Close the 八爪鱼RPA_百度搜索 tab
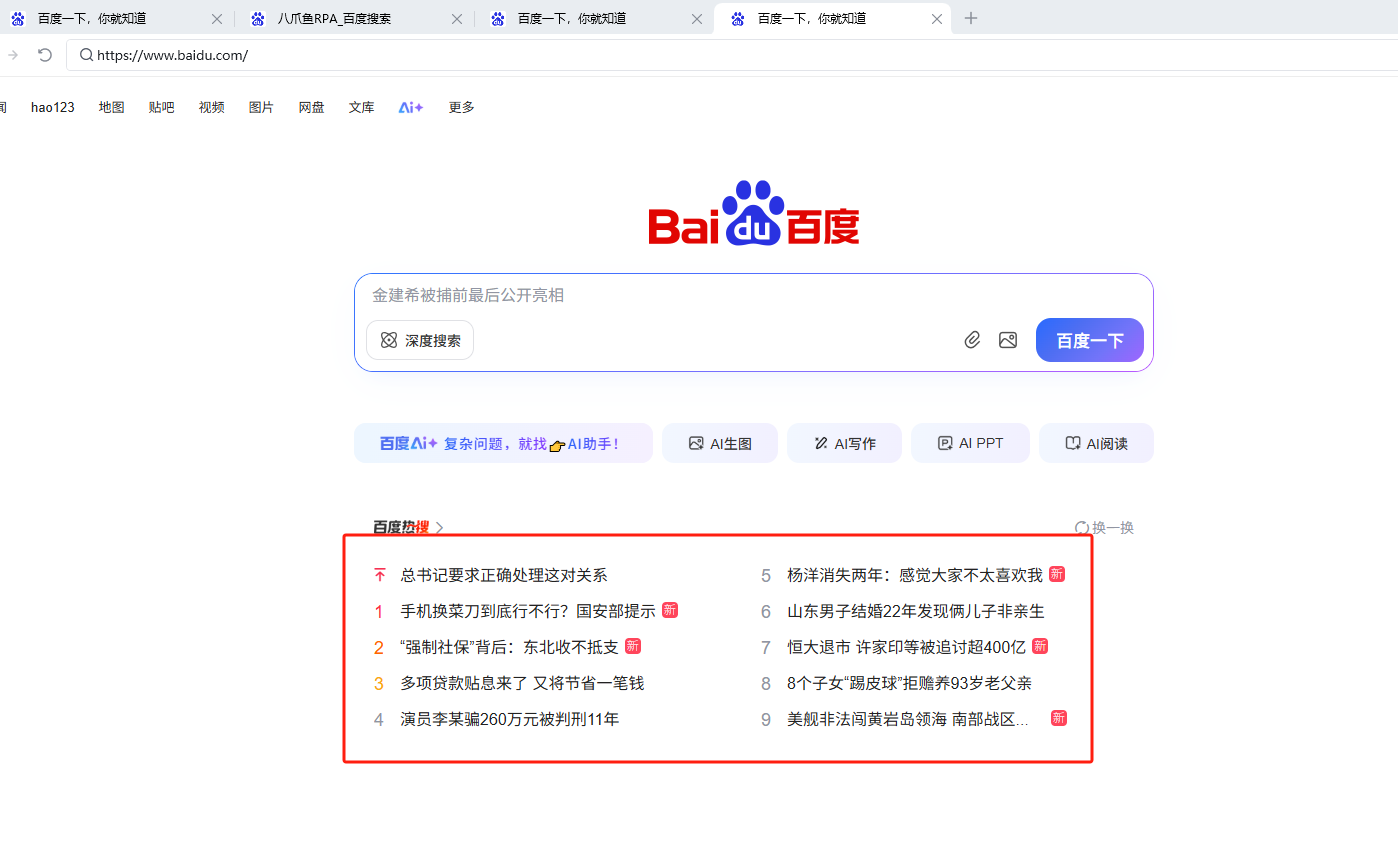 [x=457, y=19]
